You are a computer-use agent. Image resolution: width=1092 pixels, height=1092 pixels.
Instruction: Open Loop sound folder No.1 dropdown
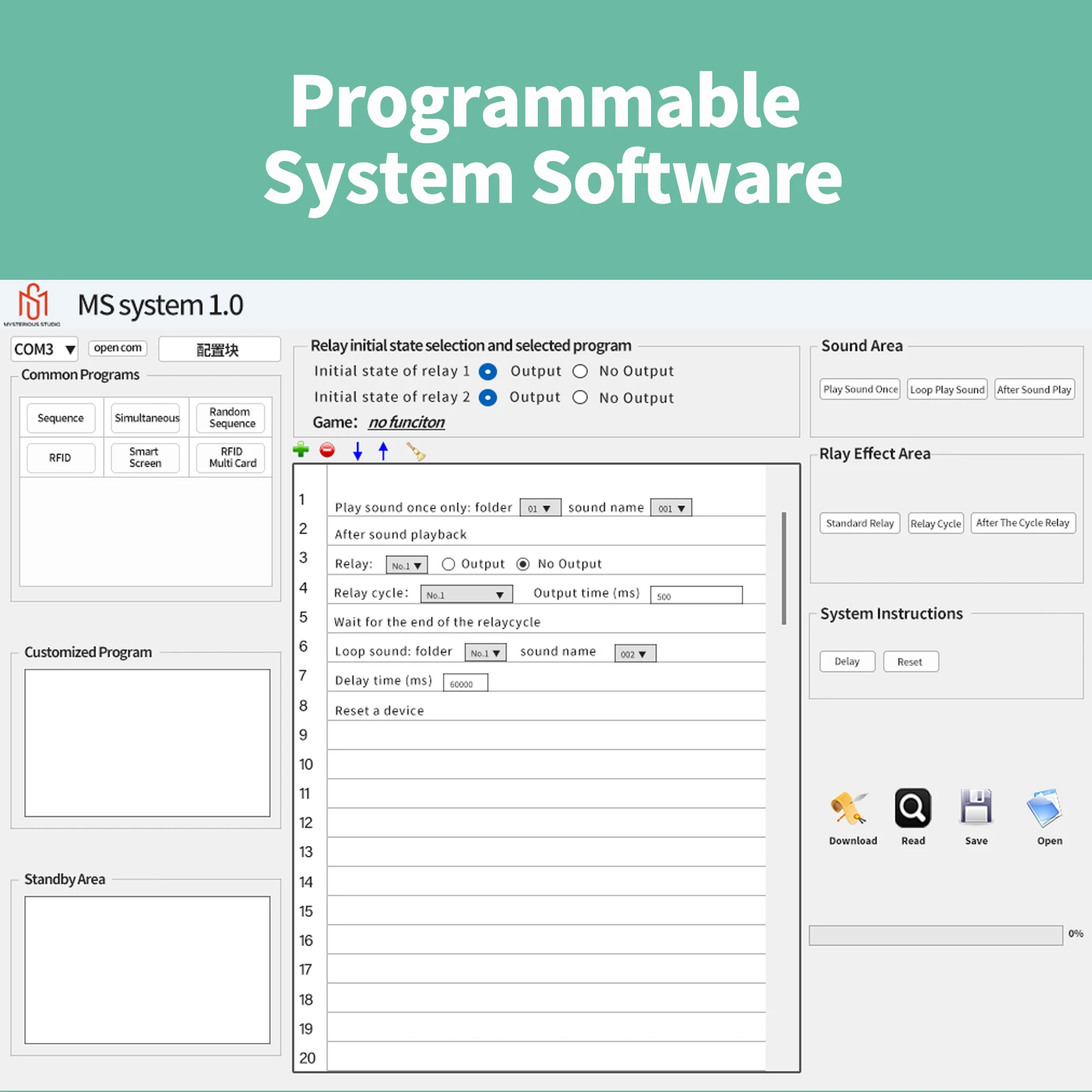pyautogui.click(x=486, y=652)
